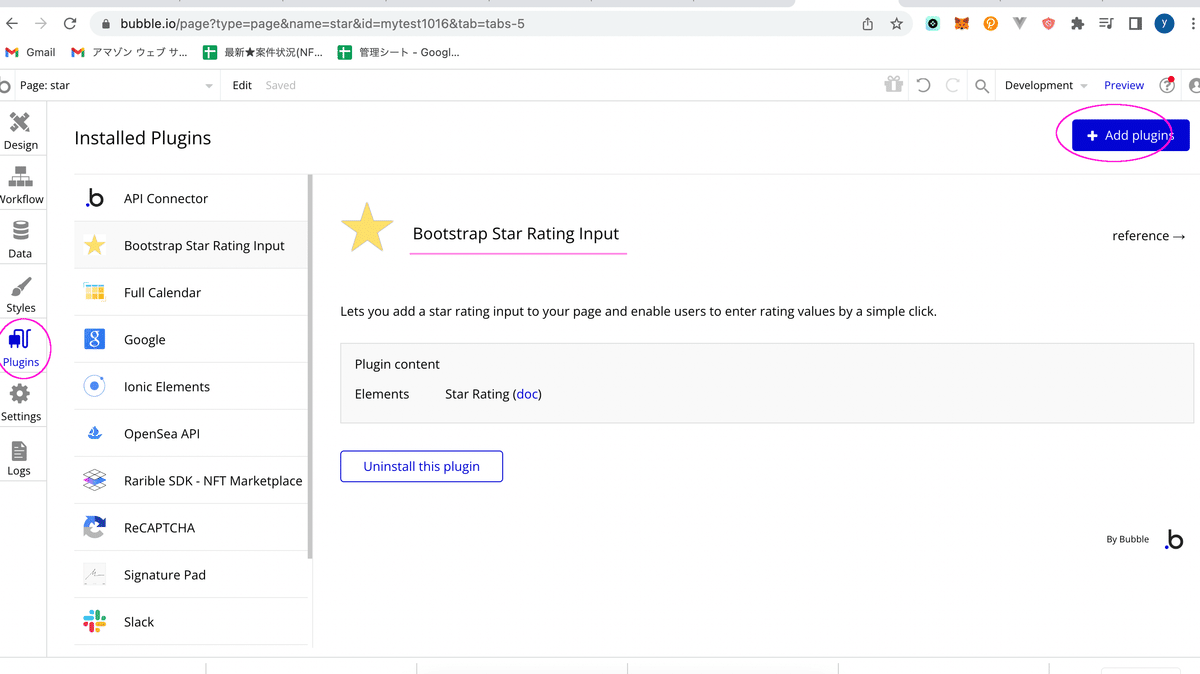Screen dimensions: 1200x674
Task: Open the Brave shield extension icon
Action: click(x=1048, y=24)
